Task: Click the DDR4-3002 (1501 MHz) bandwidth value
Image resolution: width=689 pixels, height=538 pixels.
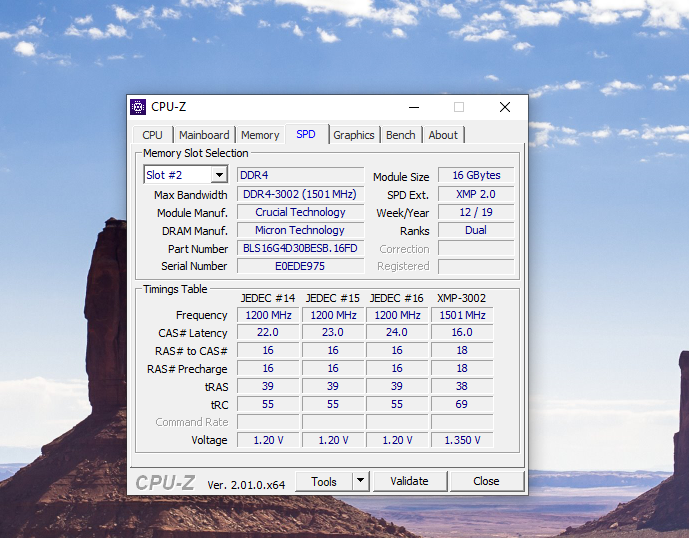Action: pyautogui.click(x=301, y=194)
